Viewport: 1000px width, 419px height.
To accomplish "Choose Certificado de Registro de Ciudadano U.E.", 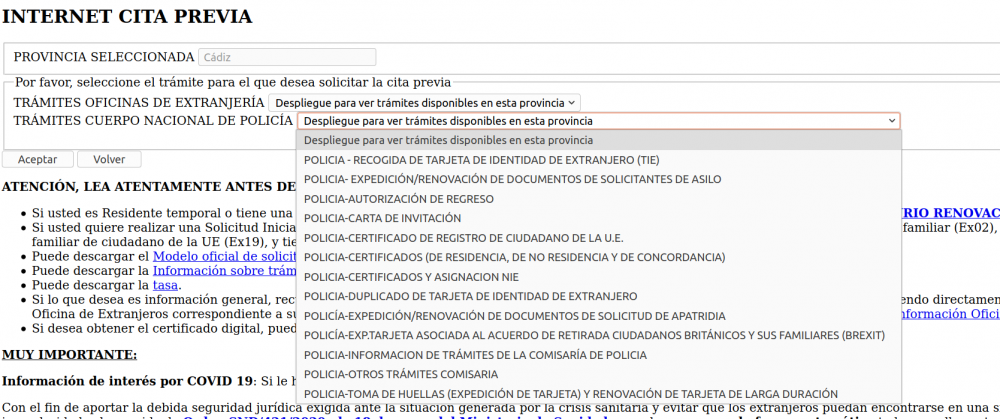I will (x=463, y=238).
